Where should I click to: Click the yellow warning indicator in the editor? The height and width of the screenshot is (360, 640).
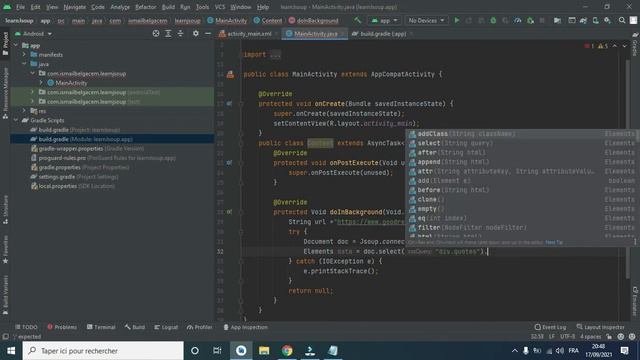point(602,46)
